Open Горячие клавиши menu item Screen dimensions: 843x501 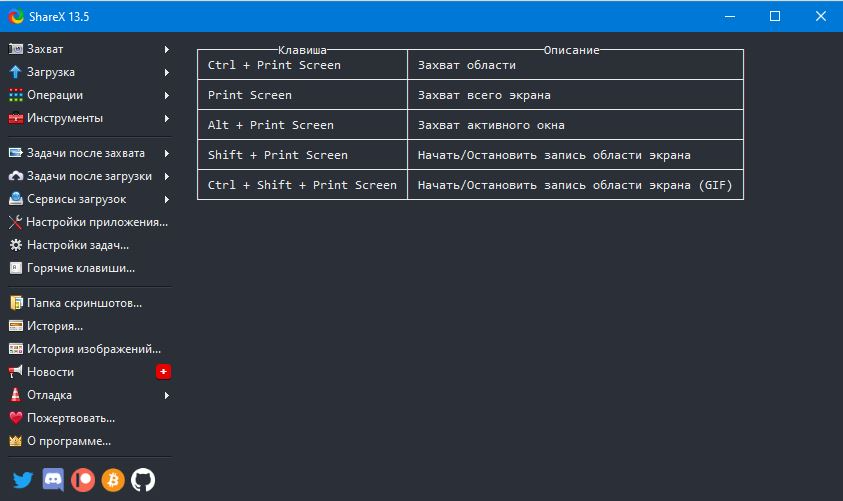[80, 268]
